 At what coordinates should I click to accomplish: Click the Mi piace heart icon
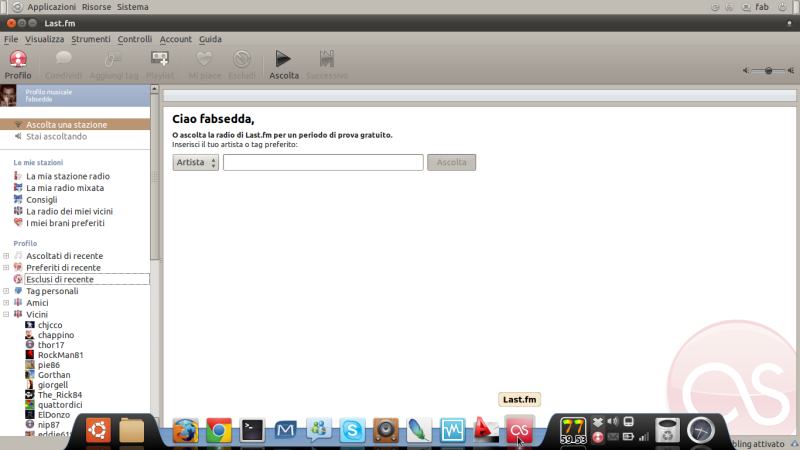click(x=204, y=59)
